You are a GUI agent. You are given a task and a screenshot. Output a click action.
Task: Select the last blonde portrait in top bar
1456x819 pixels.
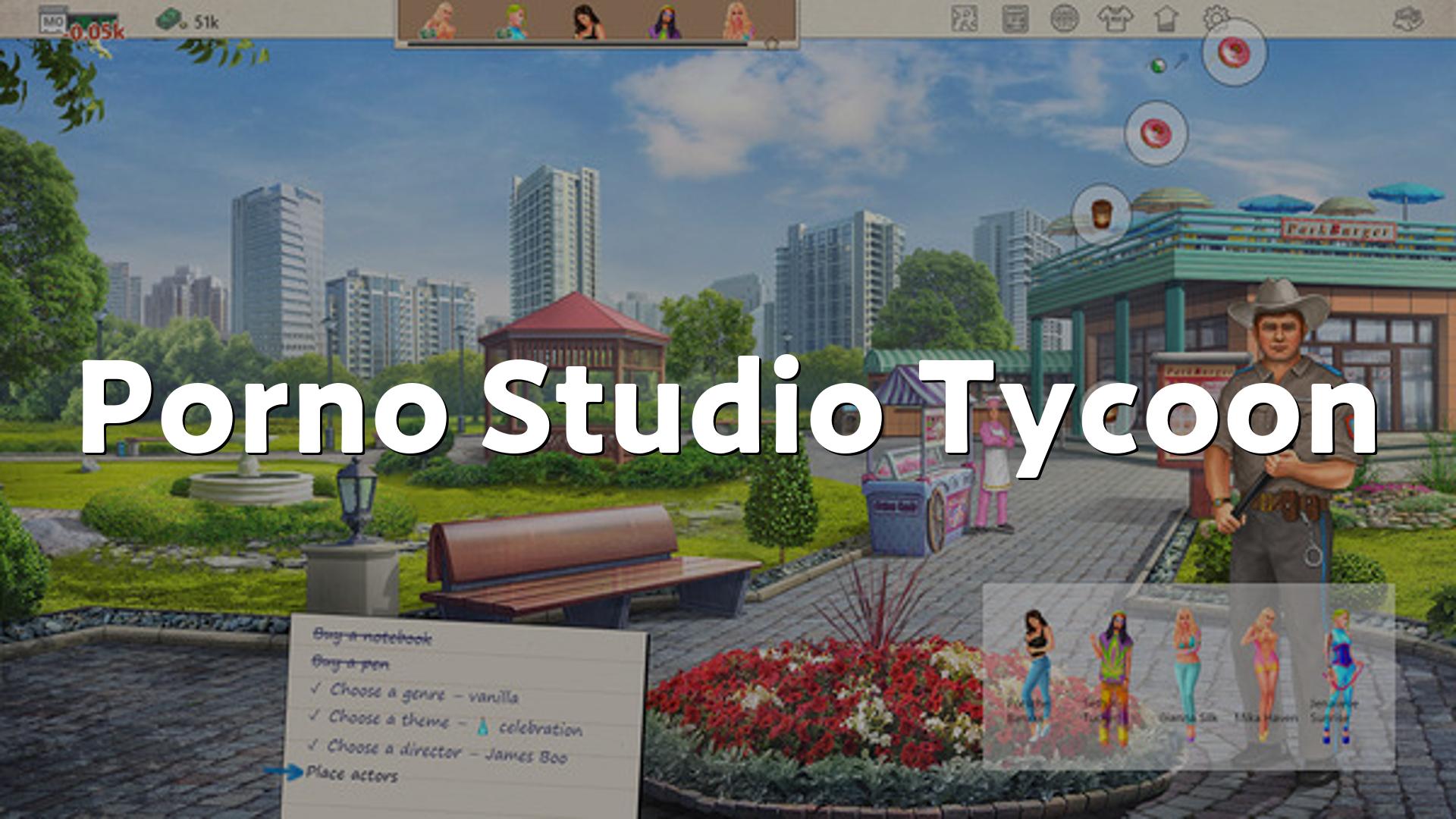[x=738, y=21]
